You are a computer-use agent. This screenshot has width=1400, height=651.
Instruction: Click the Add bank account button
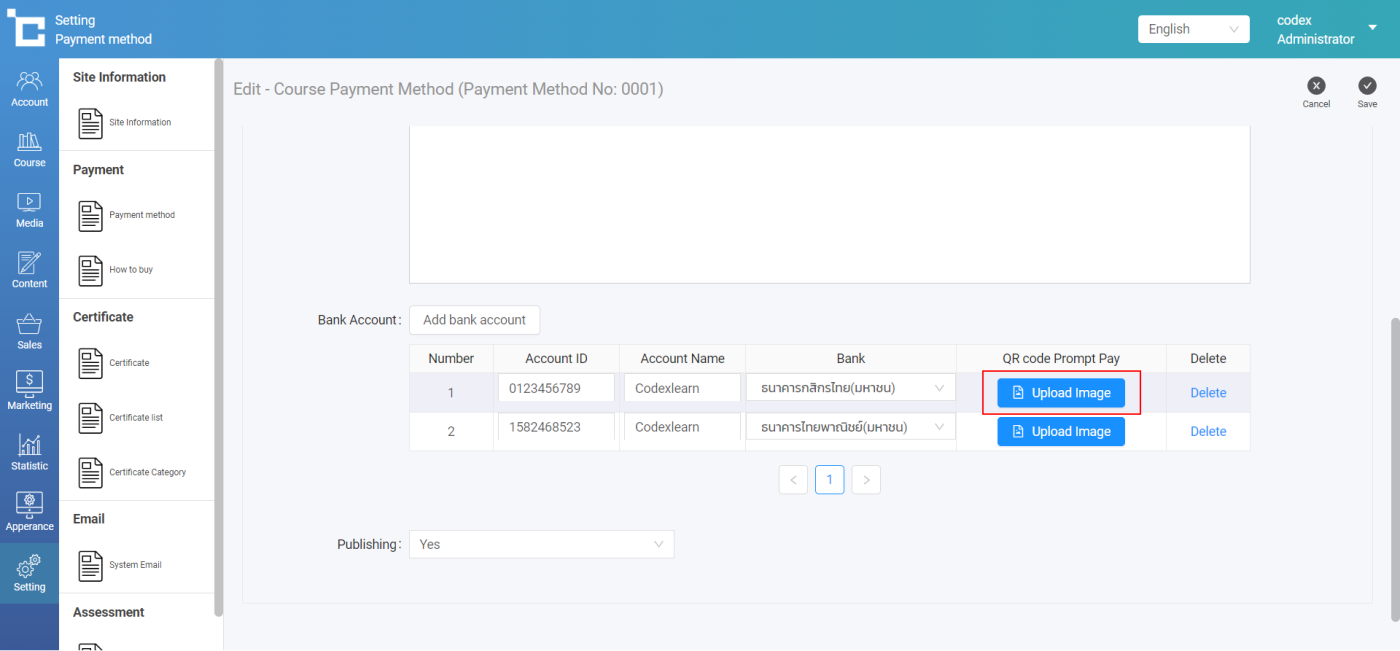[x=474, y=320]
